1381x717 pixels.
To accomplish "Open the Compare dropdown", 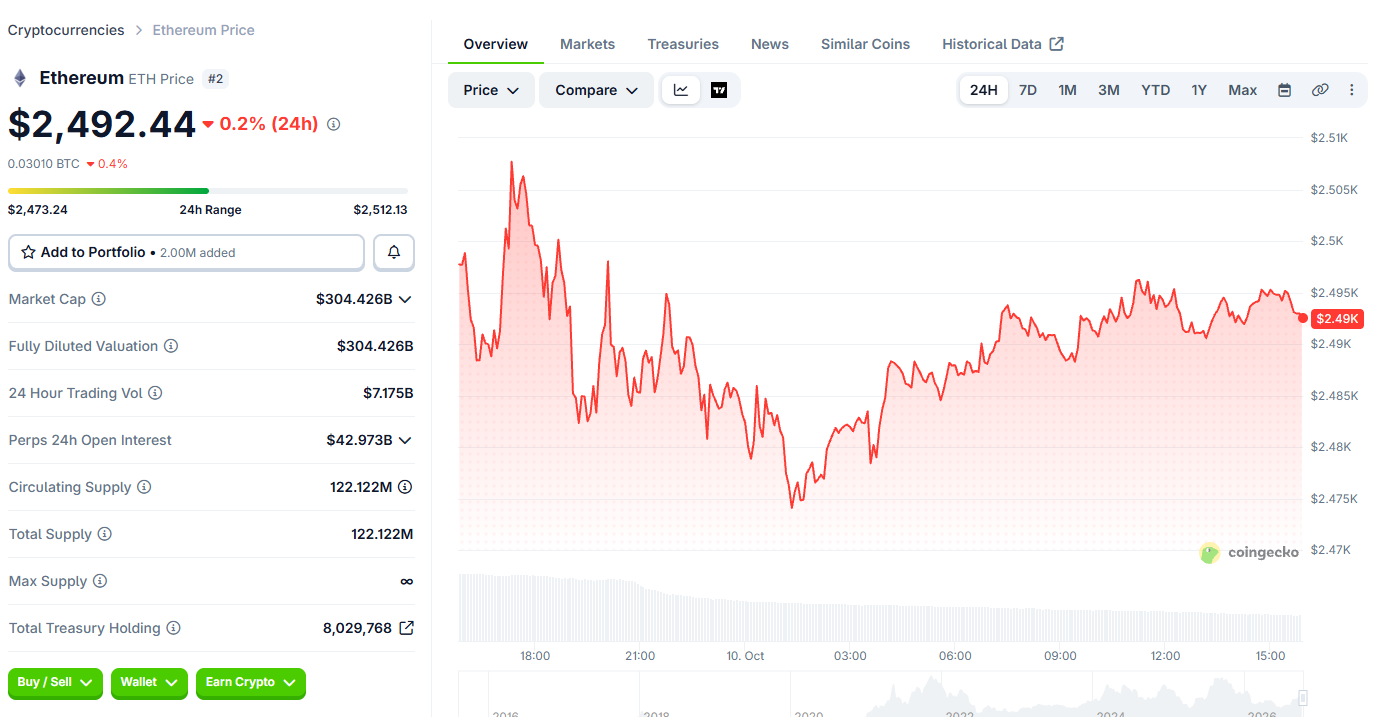I will pyautogui.click(x=597, y=90).
